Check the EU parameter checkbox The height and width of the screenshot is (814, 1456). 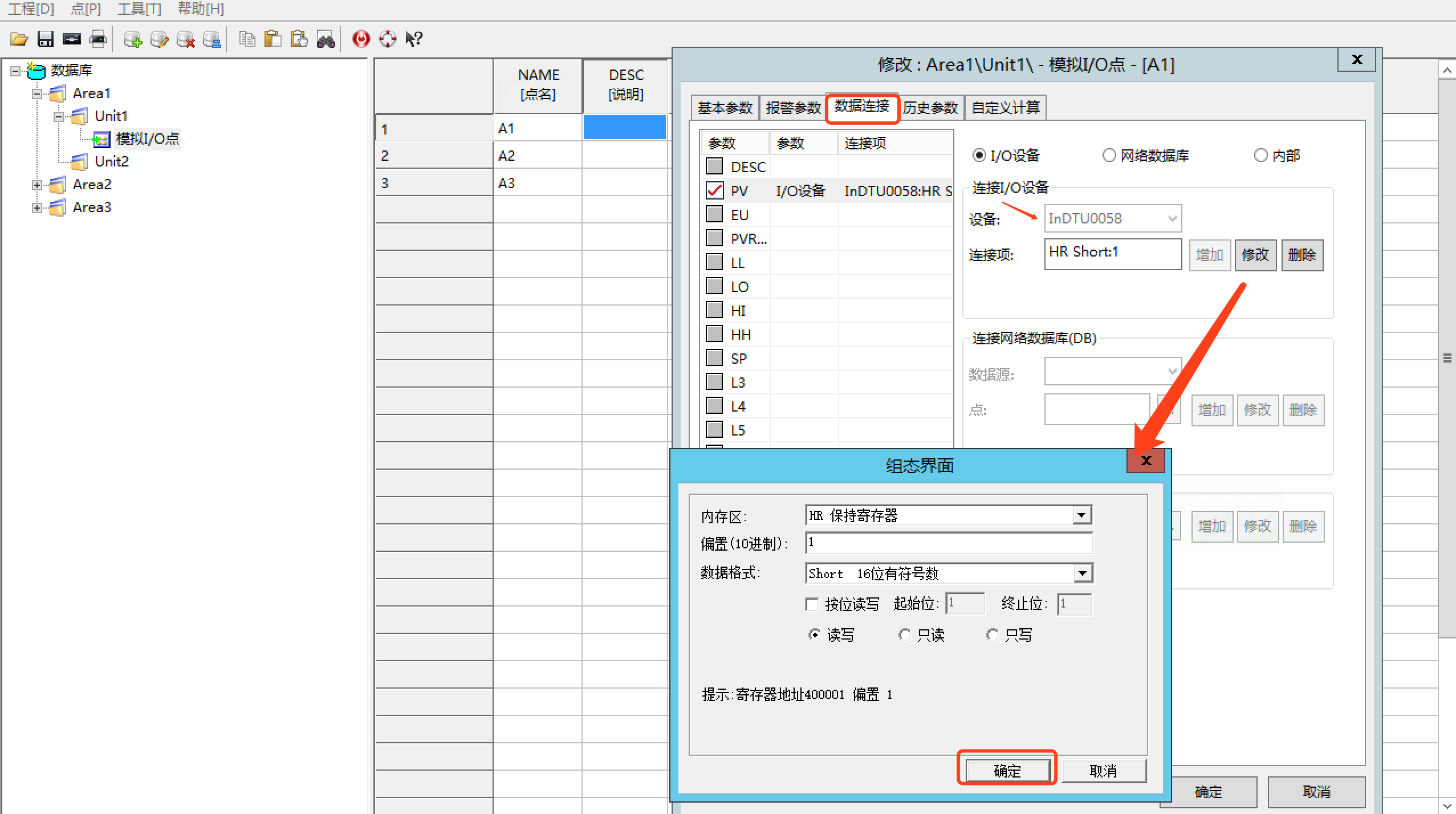click(714, 214)
